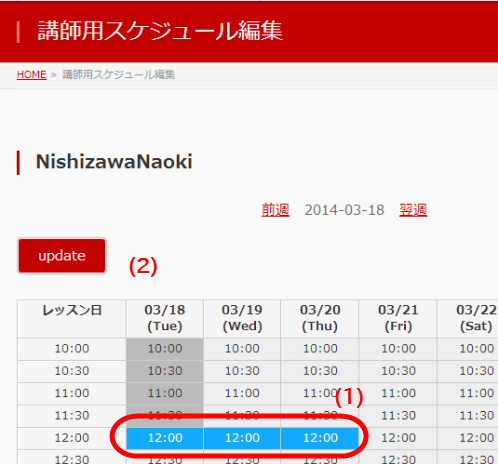Select the 12:00 slot on 03/21 (Fri)

click(398, 438)
